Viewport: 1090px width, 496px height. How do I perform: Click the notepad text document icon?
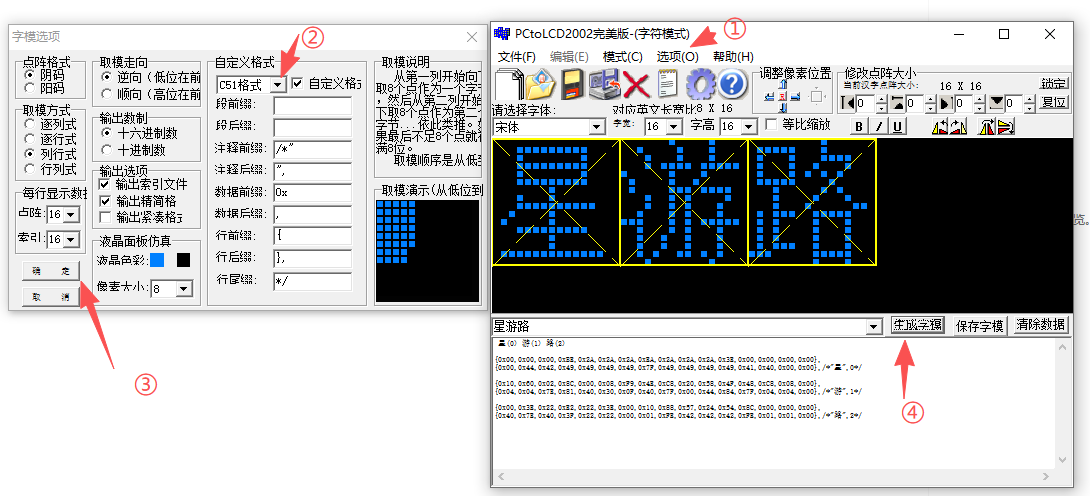click(x=668, y=85)
